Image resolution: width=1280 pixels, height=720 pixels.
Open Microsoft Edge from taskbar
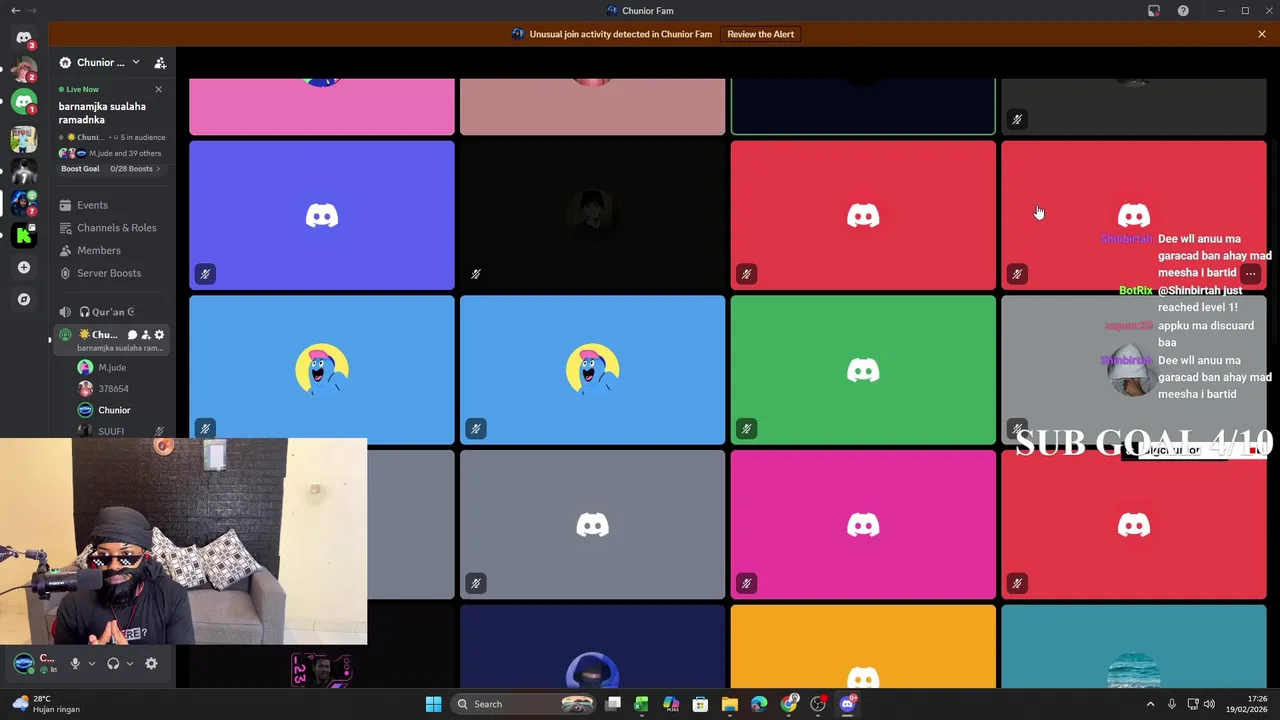(x=759, y=704)
